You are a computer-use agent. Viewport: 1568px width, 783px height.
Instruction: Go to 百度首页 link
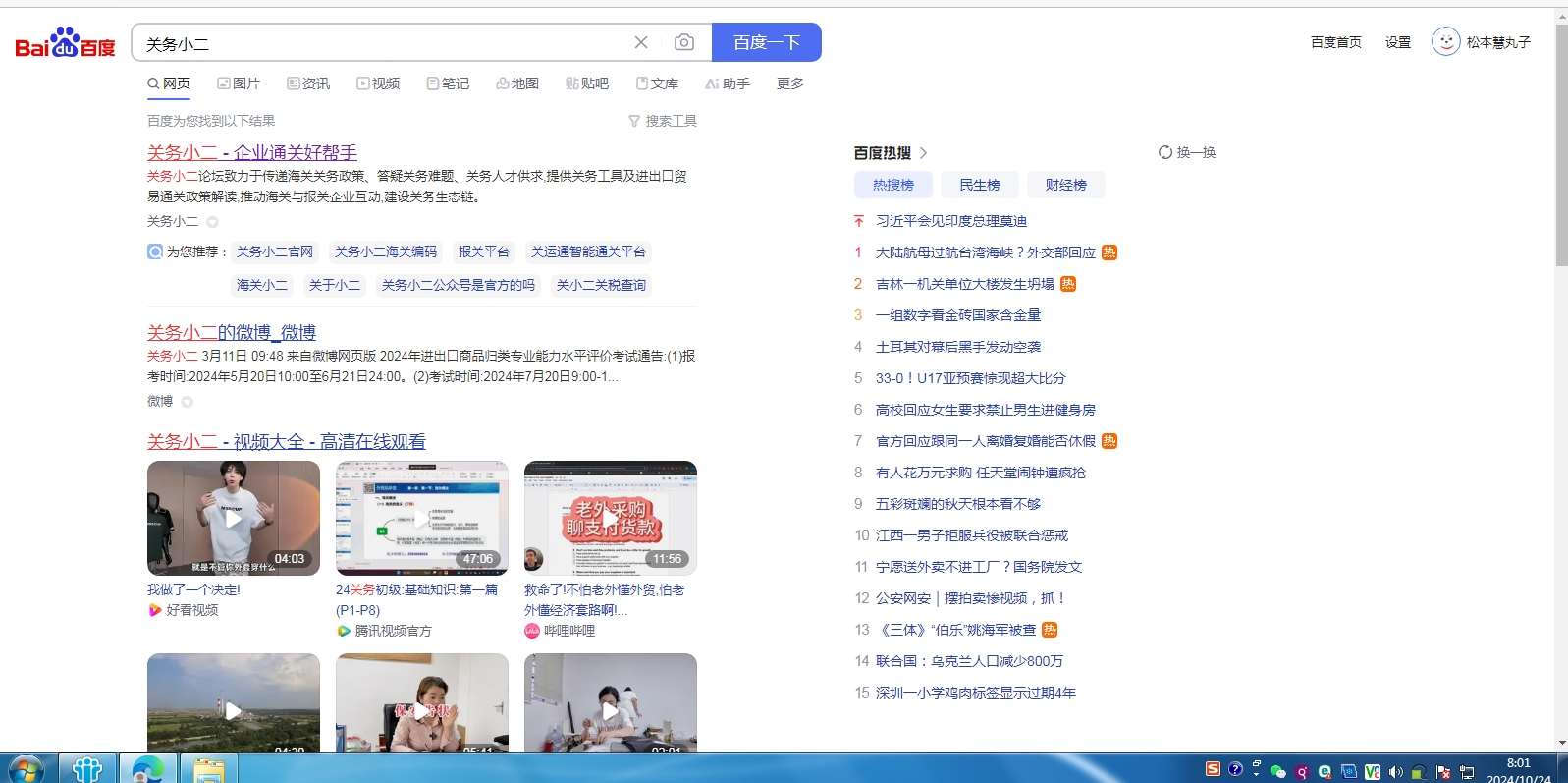click(1336, 42)
